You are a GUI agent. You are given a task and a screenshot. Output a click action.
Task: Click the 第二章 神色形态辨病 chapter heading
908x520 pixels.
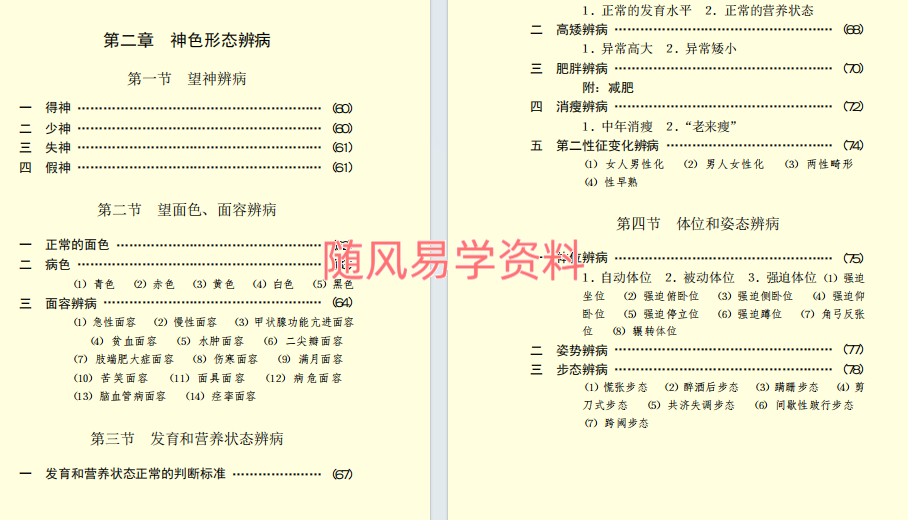pos(187,41)
